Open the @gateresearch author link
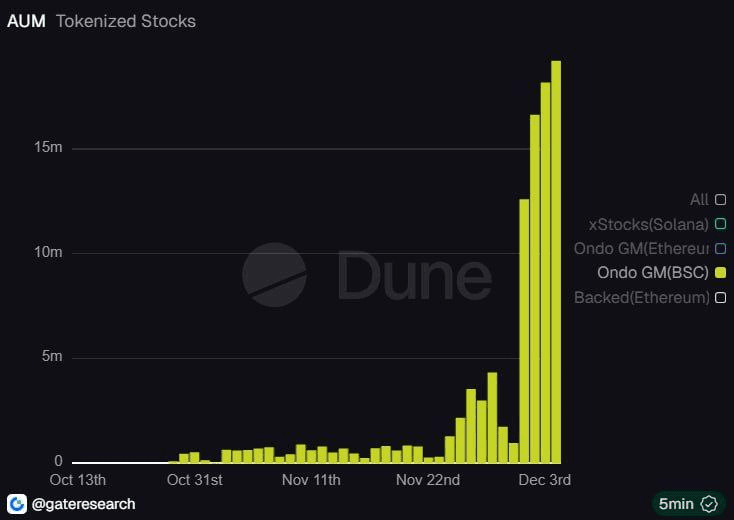This screenshot has width=734, height=520. coord(84,503)
